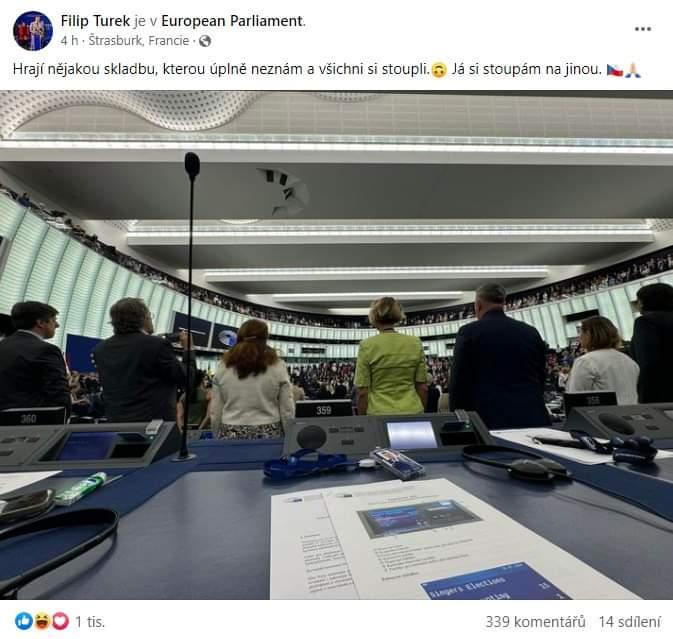Open the three-dot post options menu

pyautogui.click(x=643, y=29)
